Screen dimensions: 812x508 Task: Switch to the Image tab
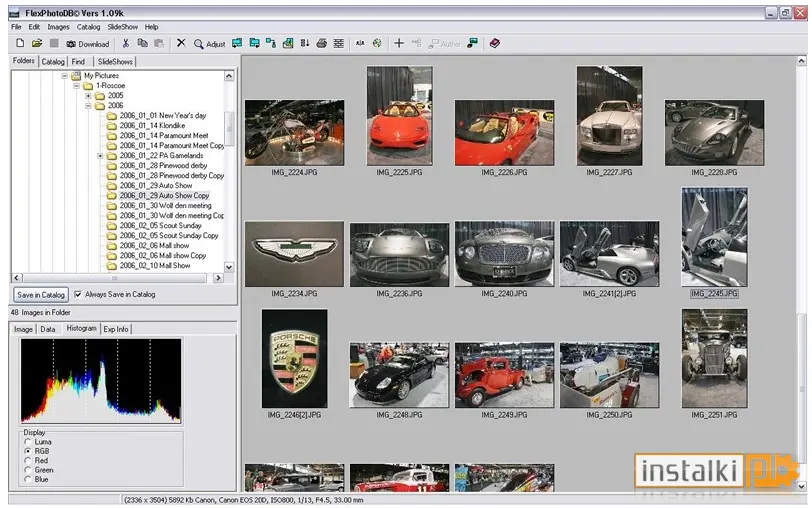coord(23,329)
